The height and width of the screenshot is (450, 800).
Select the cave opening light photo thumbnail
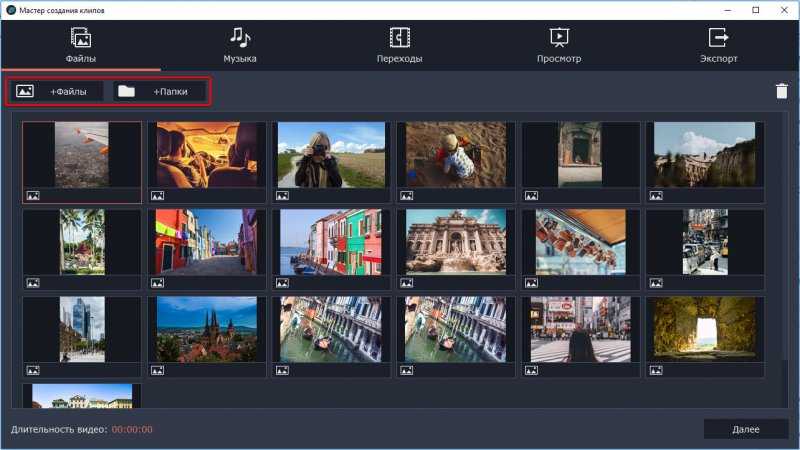click(x=705, y=330)
